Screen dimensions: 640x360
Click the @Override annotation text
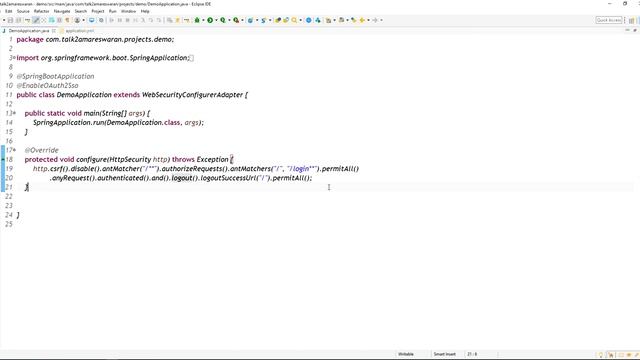click(x=41, y=150)
